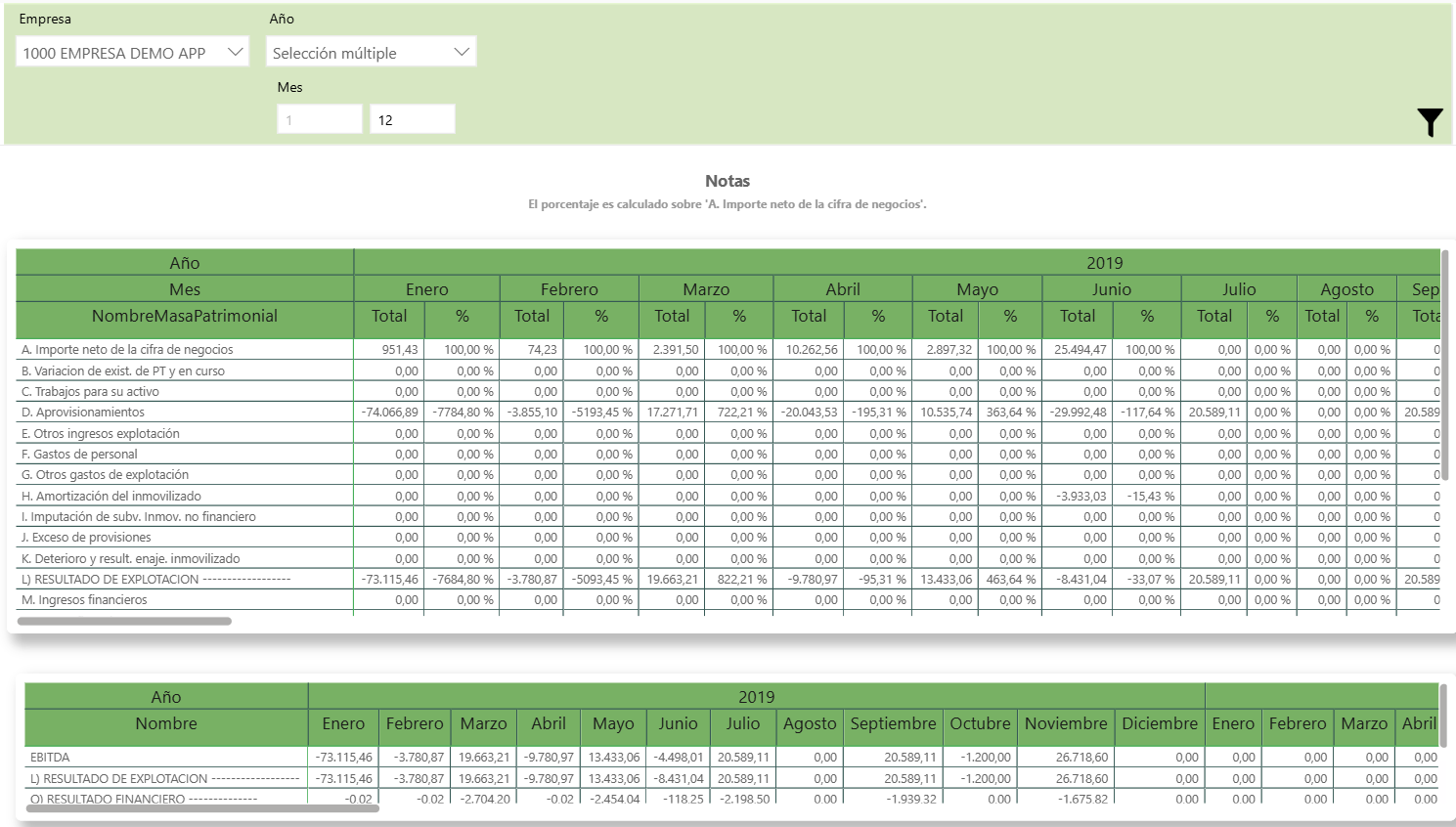1456x827 pixels.
Task: Click the NombreMasaPatrimonial column header
Action: 185,317
